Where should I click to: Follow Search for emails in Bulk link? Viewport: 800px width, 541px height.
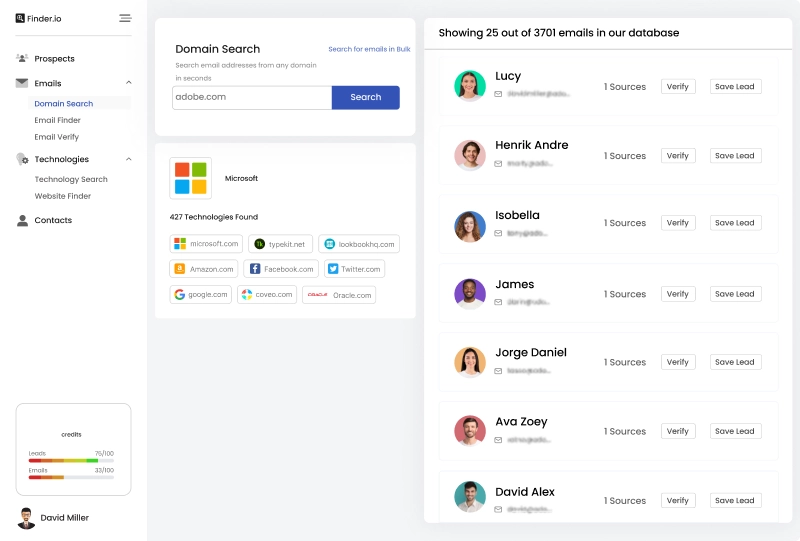369,49
